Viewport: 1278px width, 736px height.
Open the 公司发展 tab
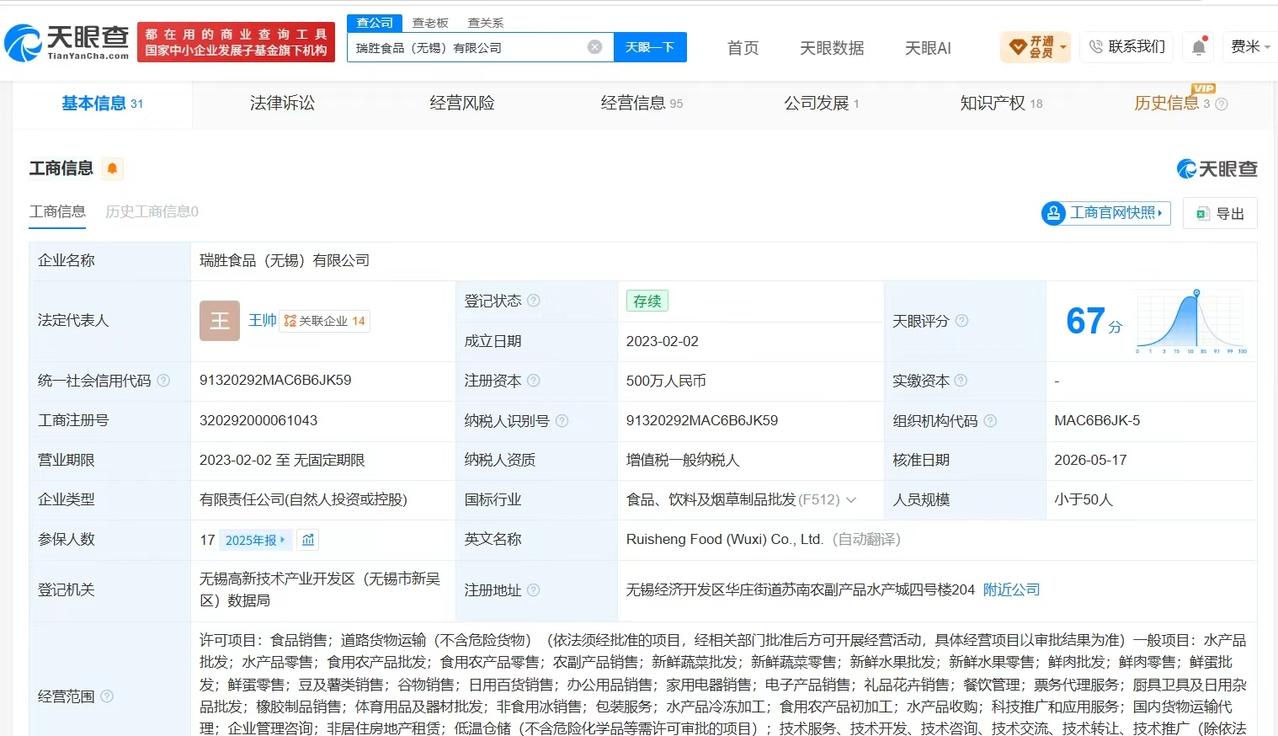(821, 103)
